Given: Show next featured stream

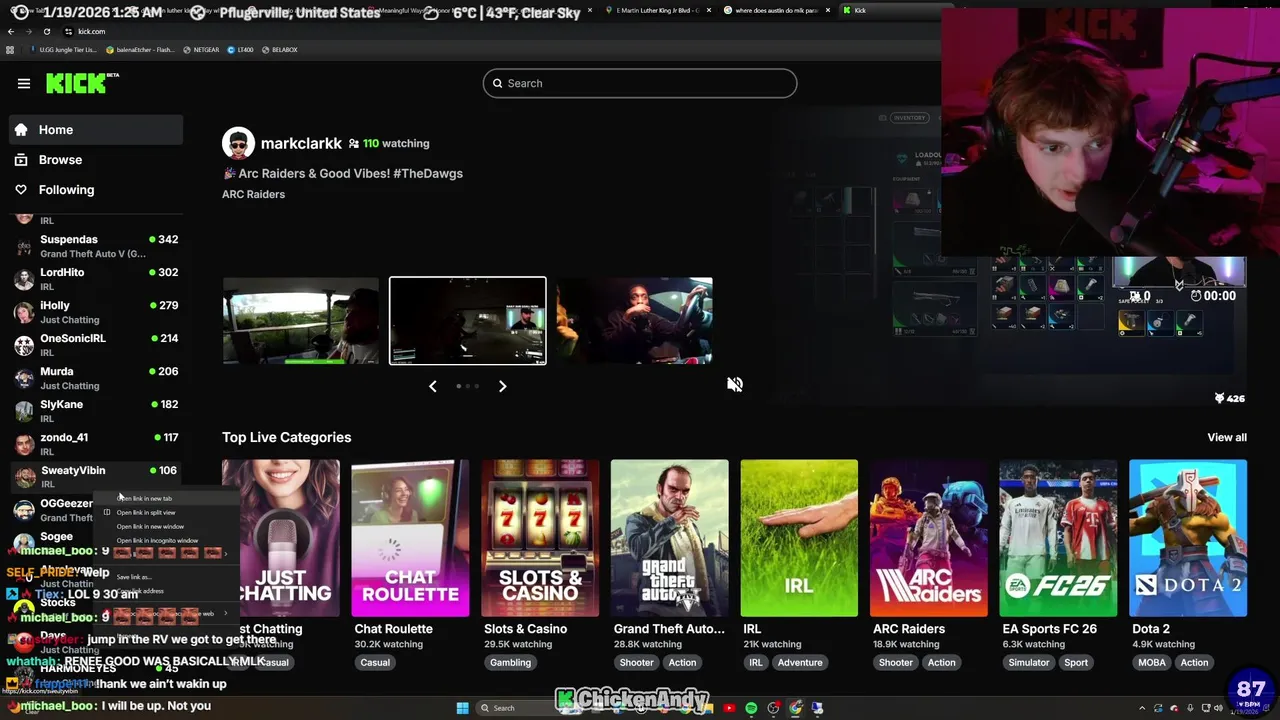Looking at the screenshot, I should tap(502, 386).
